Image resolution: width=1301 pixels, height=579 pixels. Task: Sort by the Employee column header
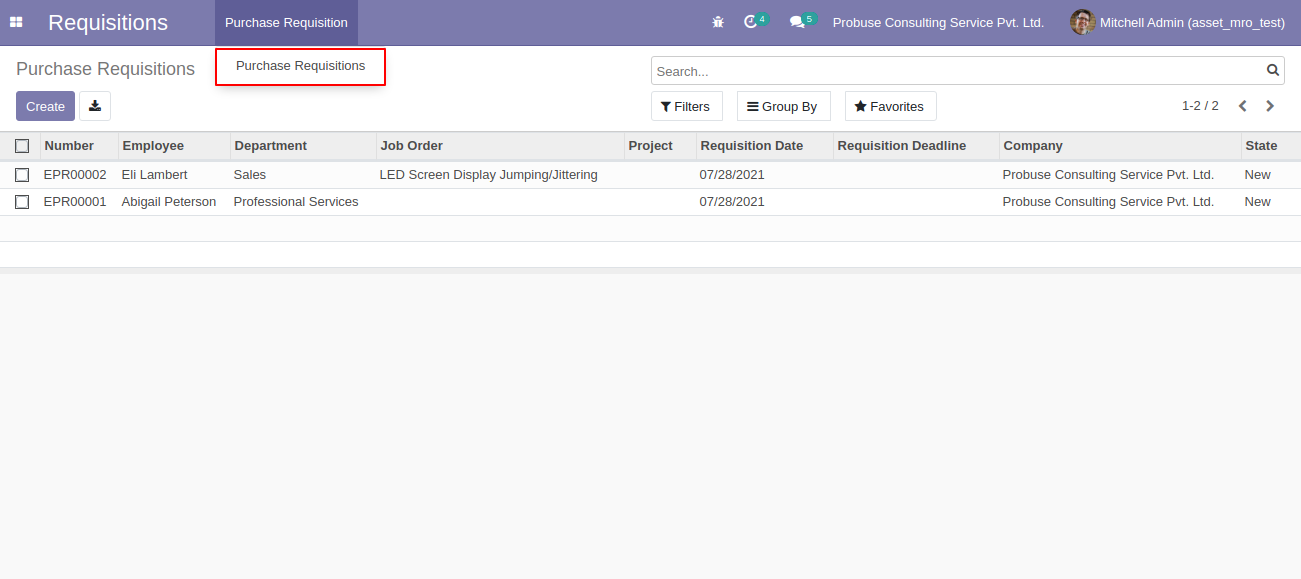point(174,146)
